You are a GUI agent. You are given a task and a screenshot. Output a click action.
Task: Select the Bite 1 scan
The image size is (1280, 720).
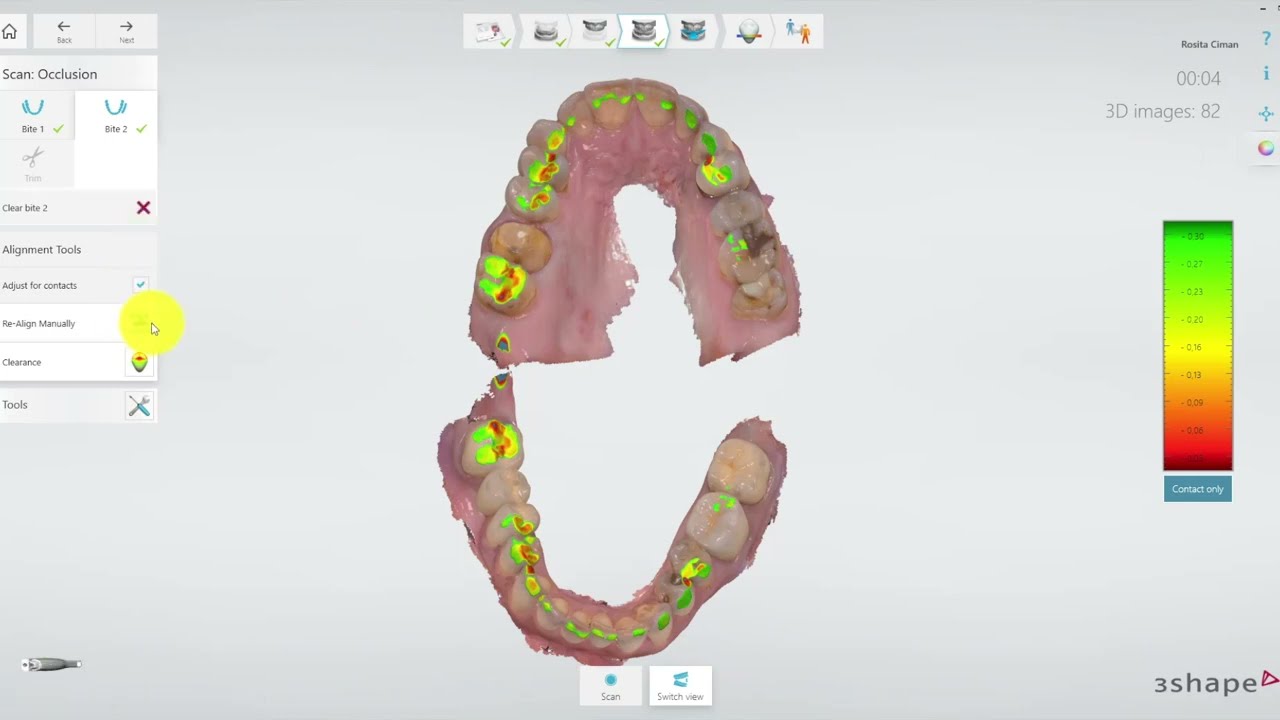[38, 116]
